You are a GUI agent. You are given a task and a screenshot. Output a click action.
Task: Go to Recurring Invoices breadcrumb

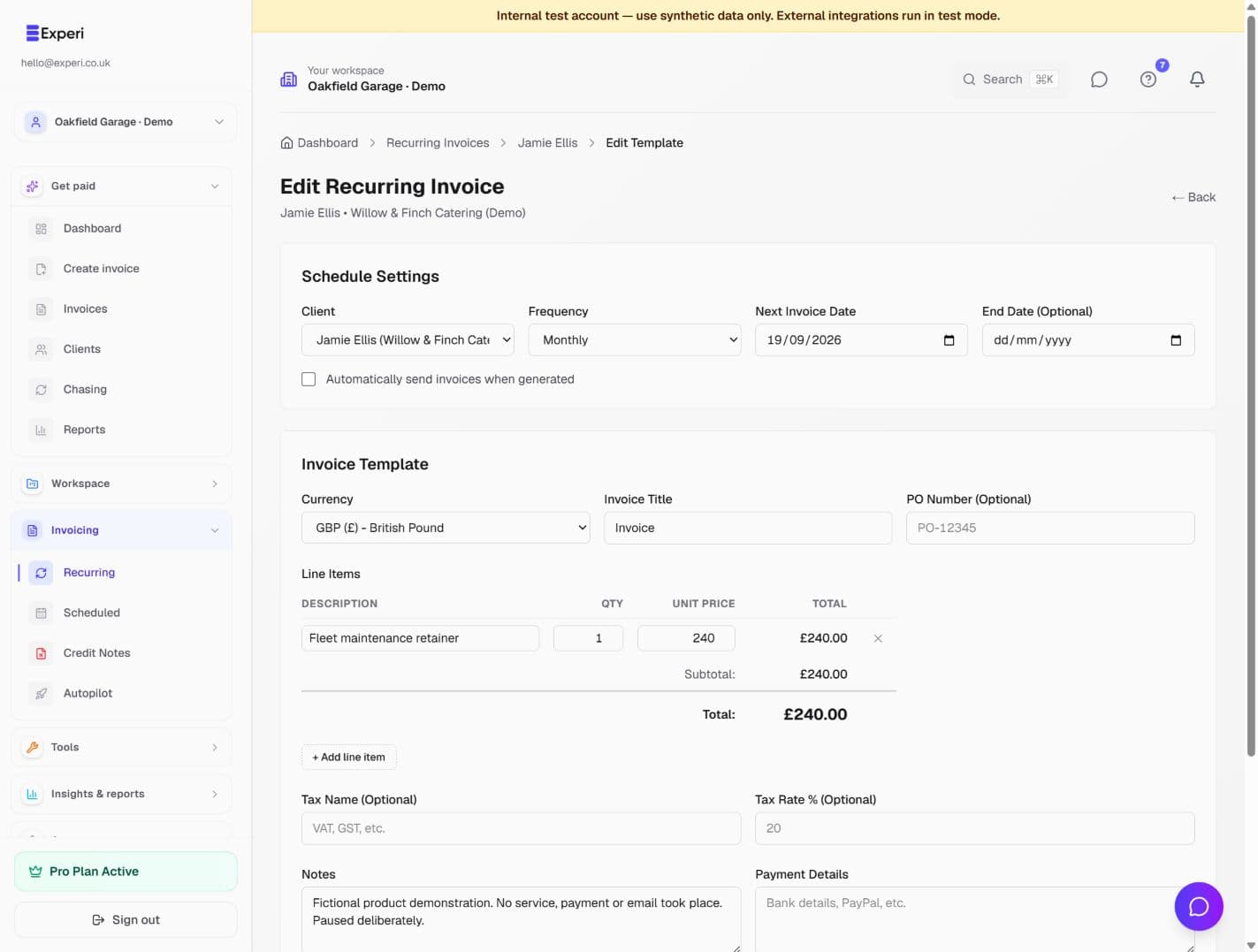tap(438, 143)
